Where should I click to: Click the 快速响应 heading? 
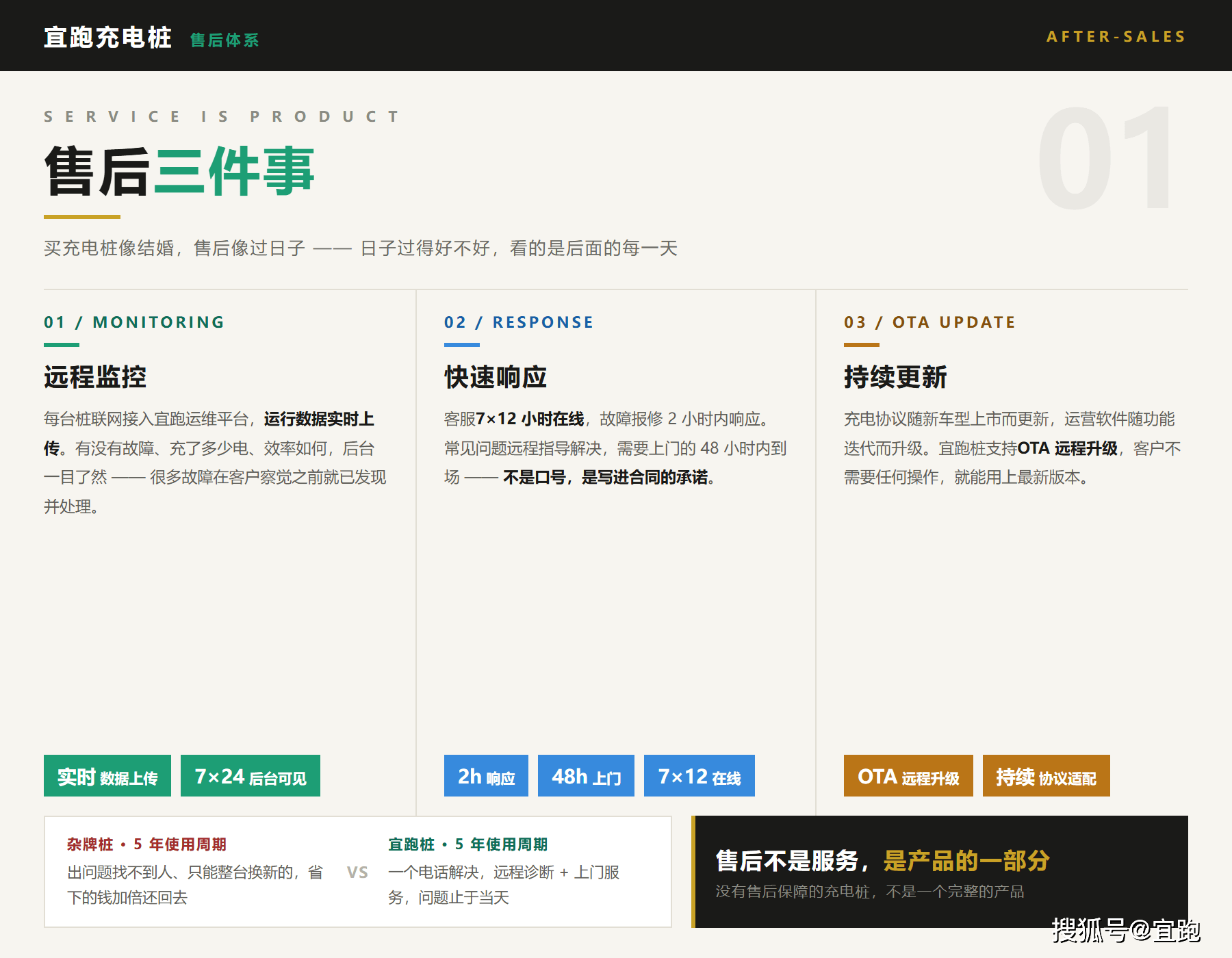point(496,377)
